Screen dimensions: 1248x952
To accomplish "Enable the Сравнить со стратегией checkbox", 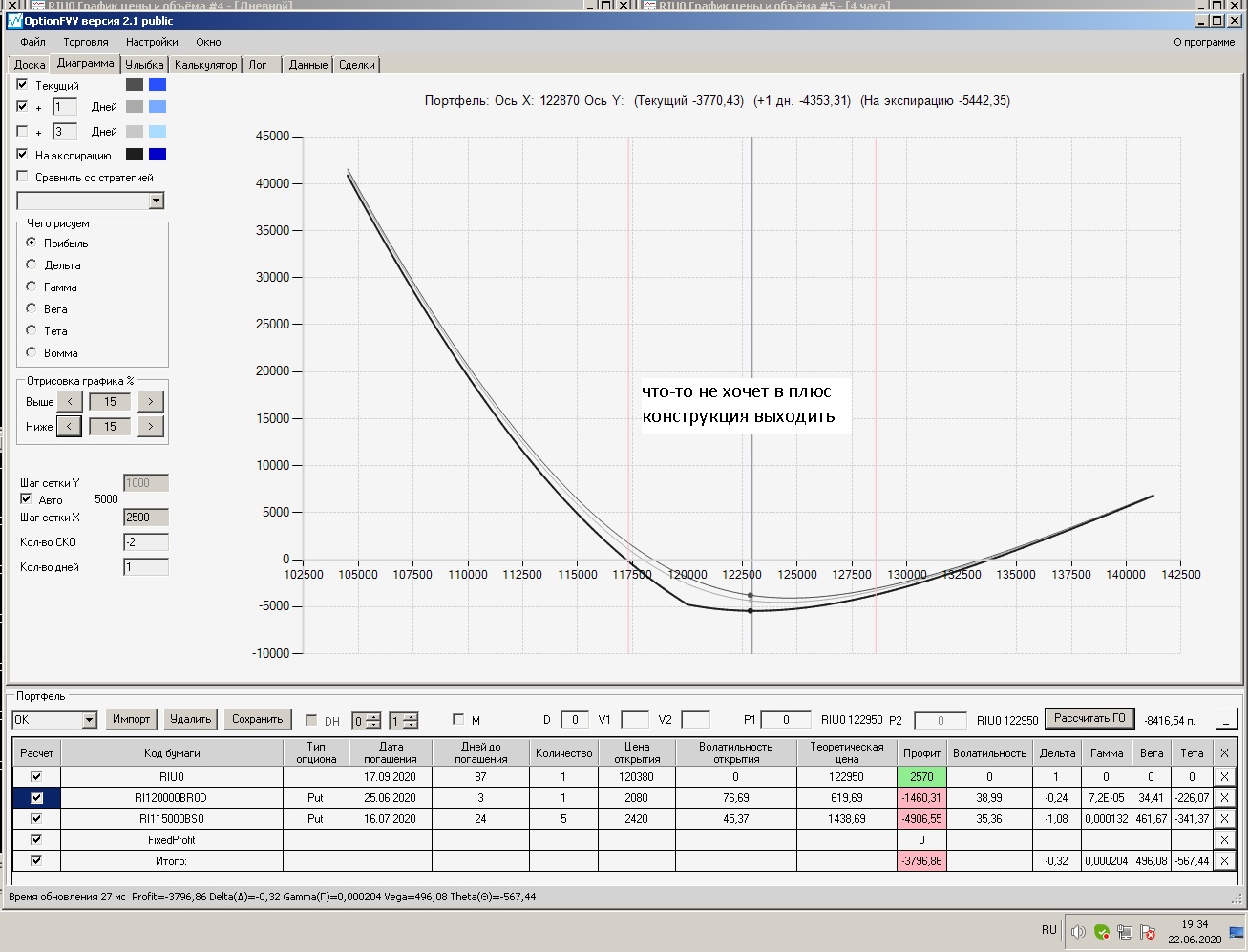I will [x=23, y=177].
